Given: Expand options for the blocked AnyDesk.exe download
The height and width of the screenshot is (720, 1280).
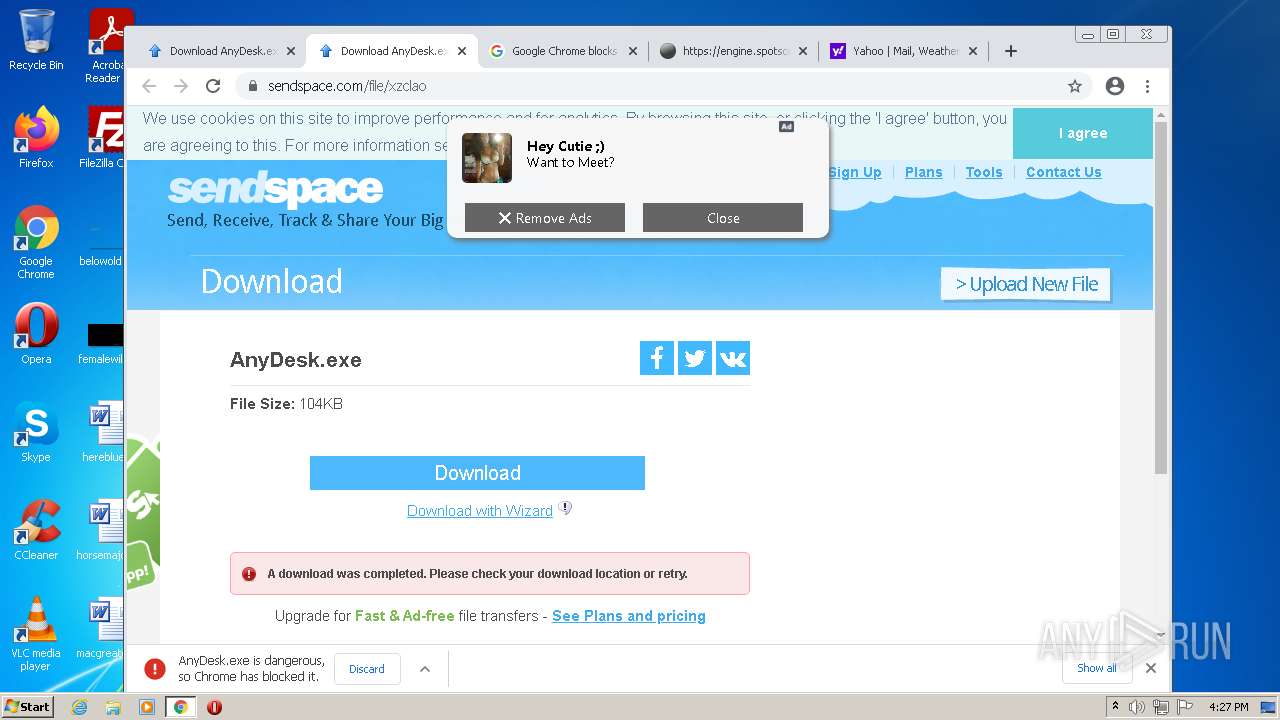Looking at the screenshot, I should click(x=425, y=669).
